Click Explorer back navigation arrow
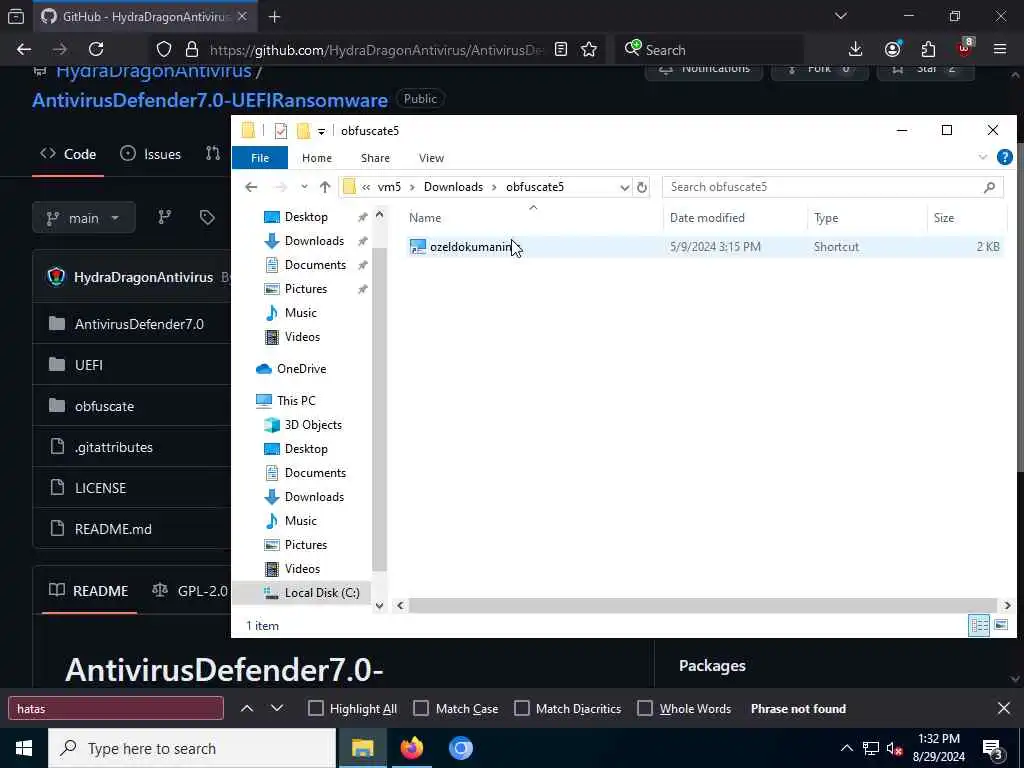The height and width of the screenshot is (768, 1024). tap(251, 187)
